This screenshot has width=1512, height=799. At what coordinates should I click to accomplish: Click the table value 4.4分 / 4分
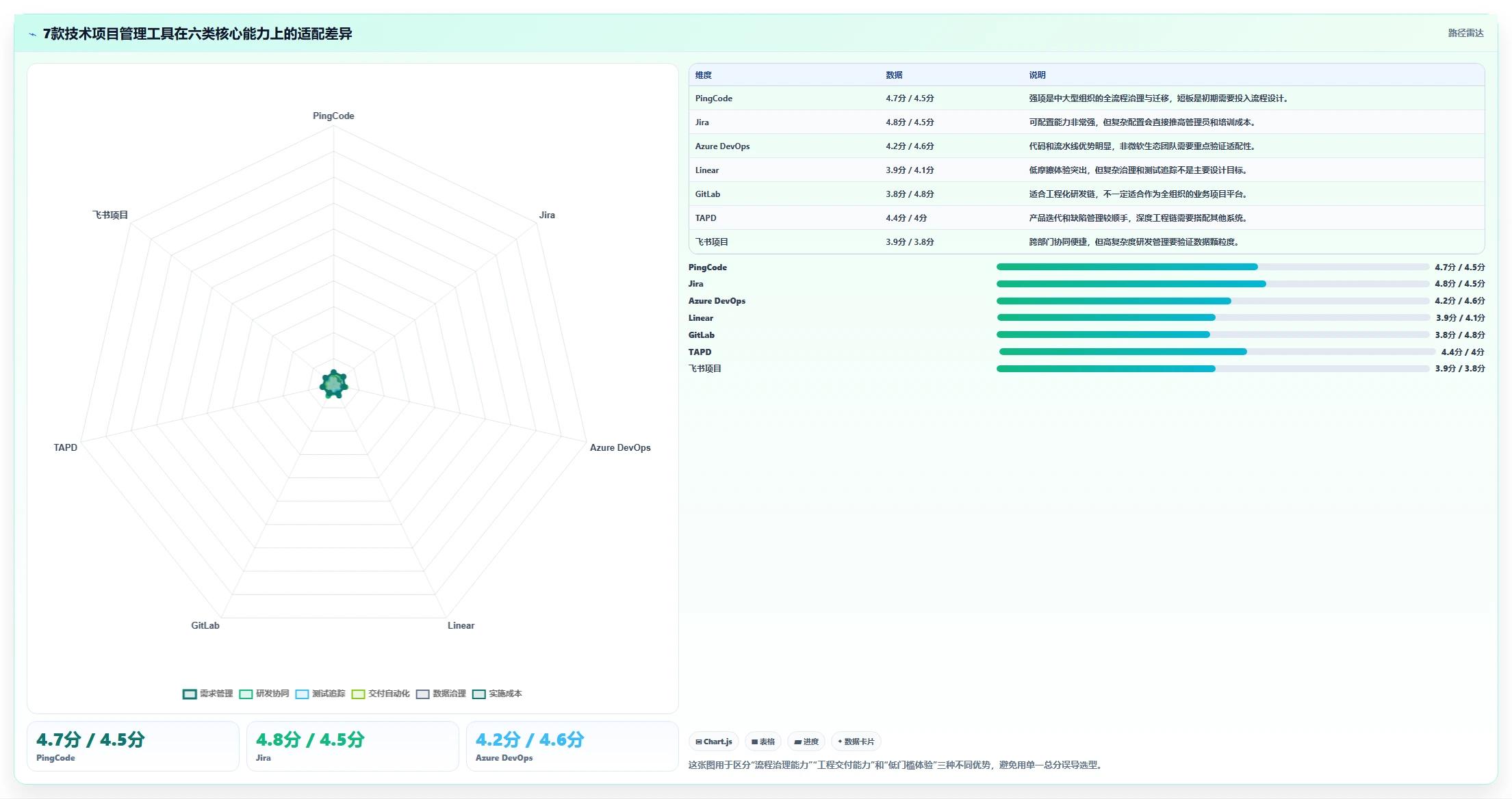(x=906, y=218)
